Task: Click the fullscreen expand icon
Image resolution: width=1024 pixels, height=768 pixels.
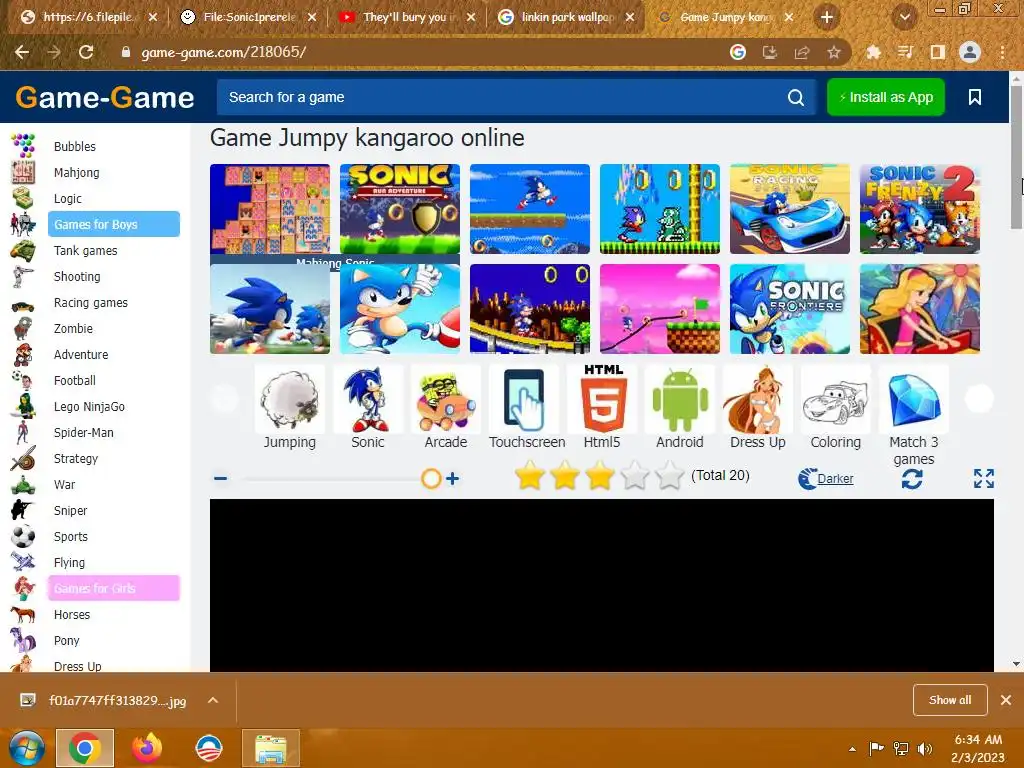Action: click(x=984, y=479)
